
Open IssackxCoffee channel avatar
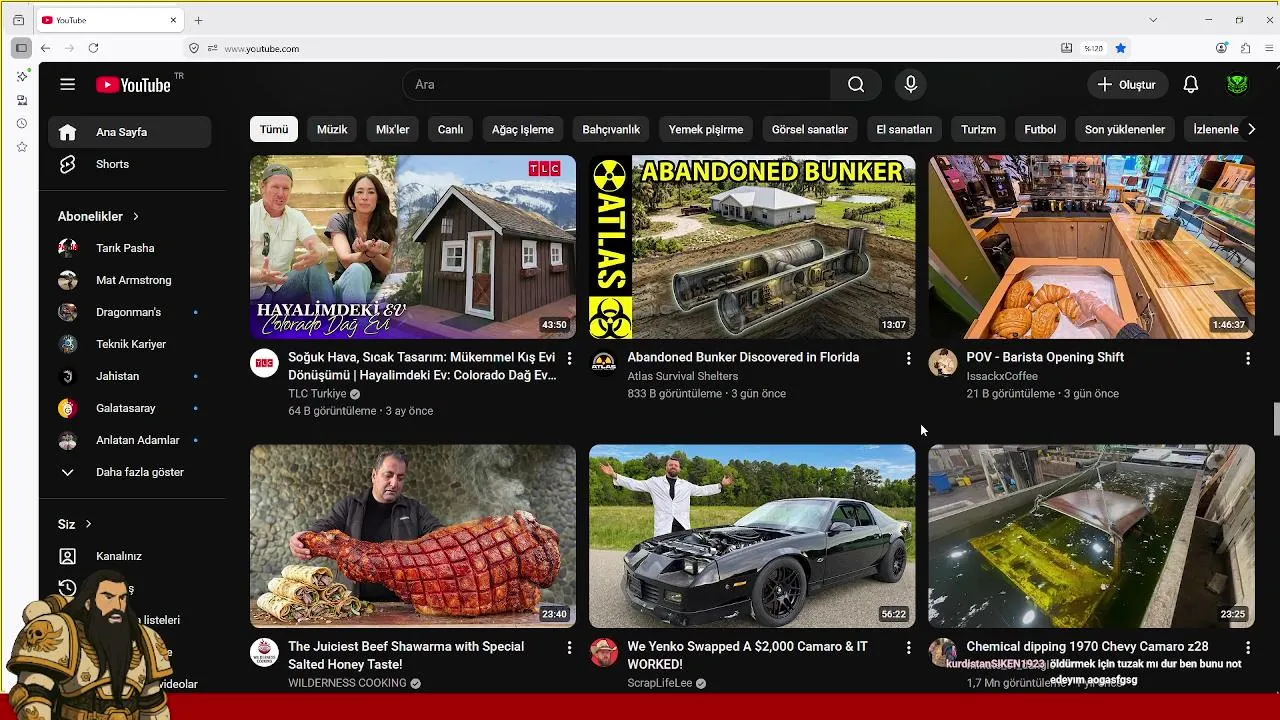tap(943, 362)
